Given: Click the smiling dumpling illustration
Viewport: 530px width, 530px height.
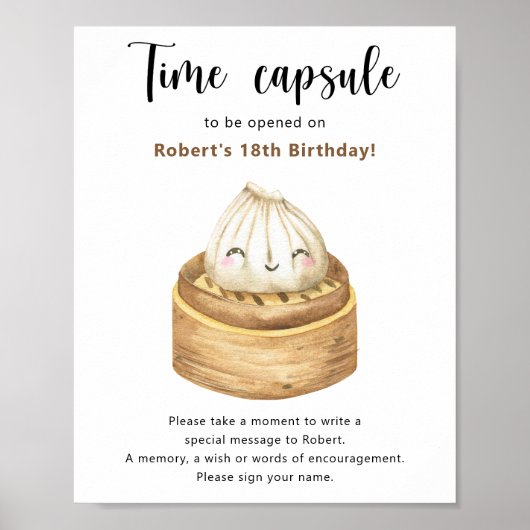Looking at the screenshot, I should click(x=266, y=239).
